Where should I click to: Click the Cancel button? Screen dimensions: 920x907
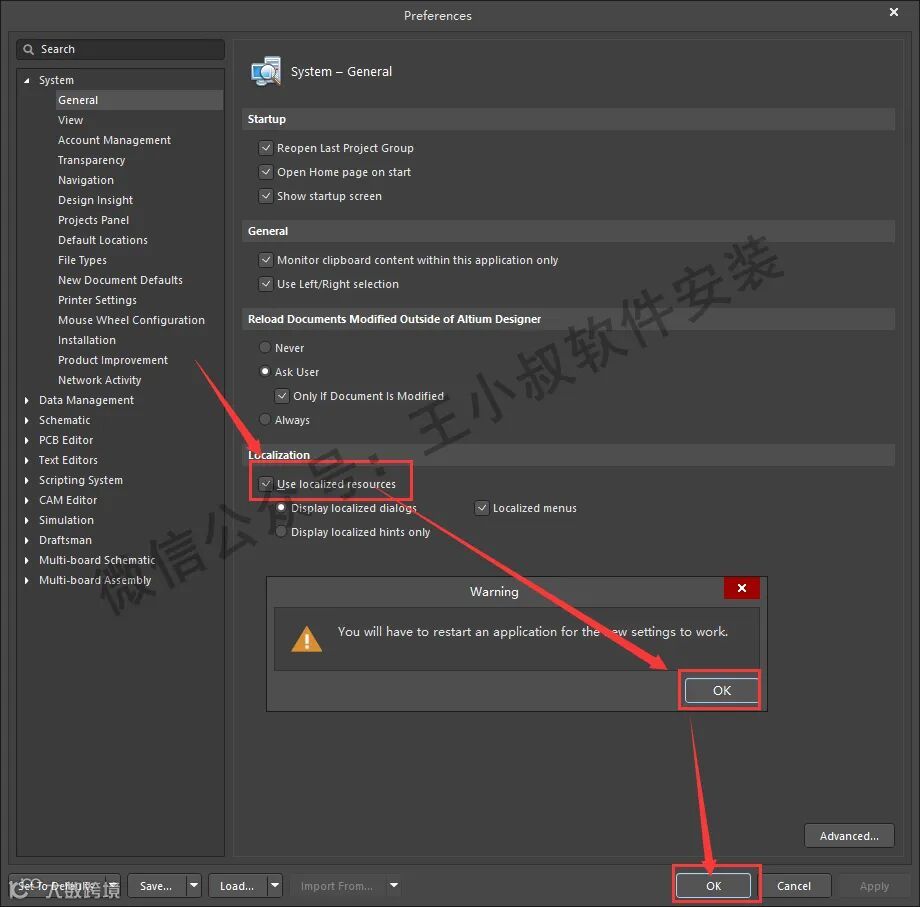[x=794, y=886]
